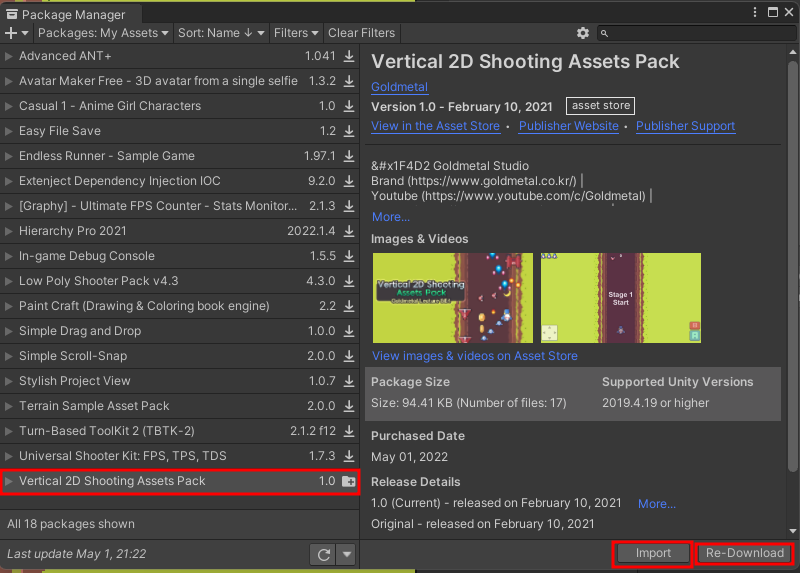Open Sort: Name dropdown
Image resolution: width=800 pixels, height=573 pixels.
click(221, 33)
